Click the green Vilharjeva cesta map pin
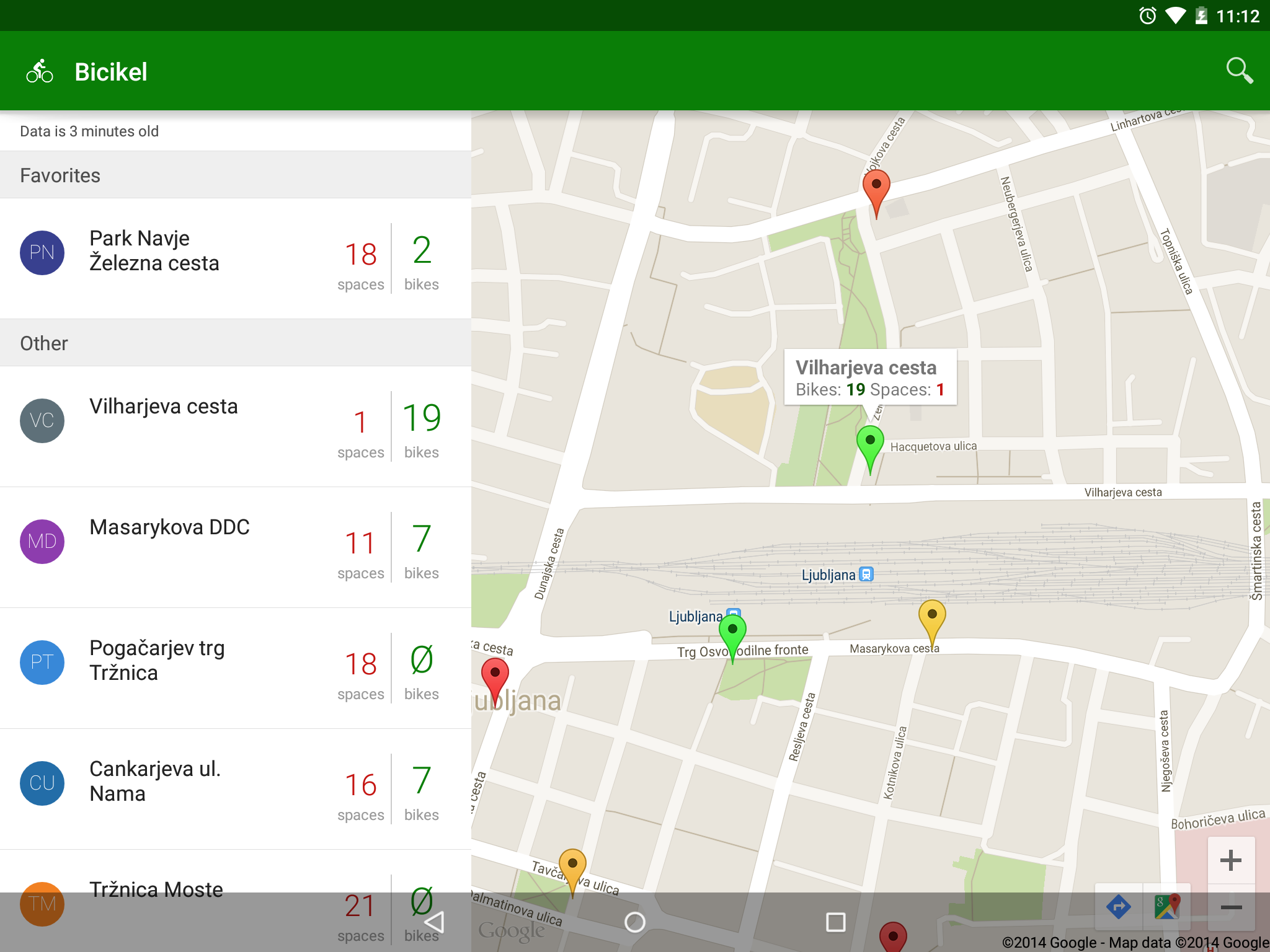Viewport: 1270px width, 952px height. point(869,444)
